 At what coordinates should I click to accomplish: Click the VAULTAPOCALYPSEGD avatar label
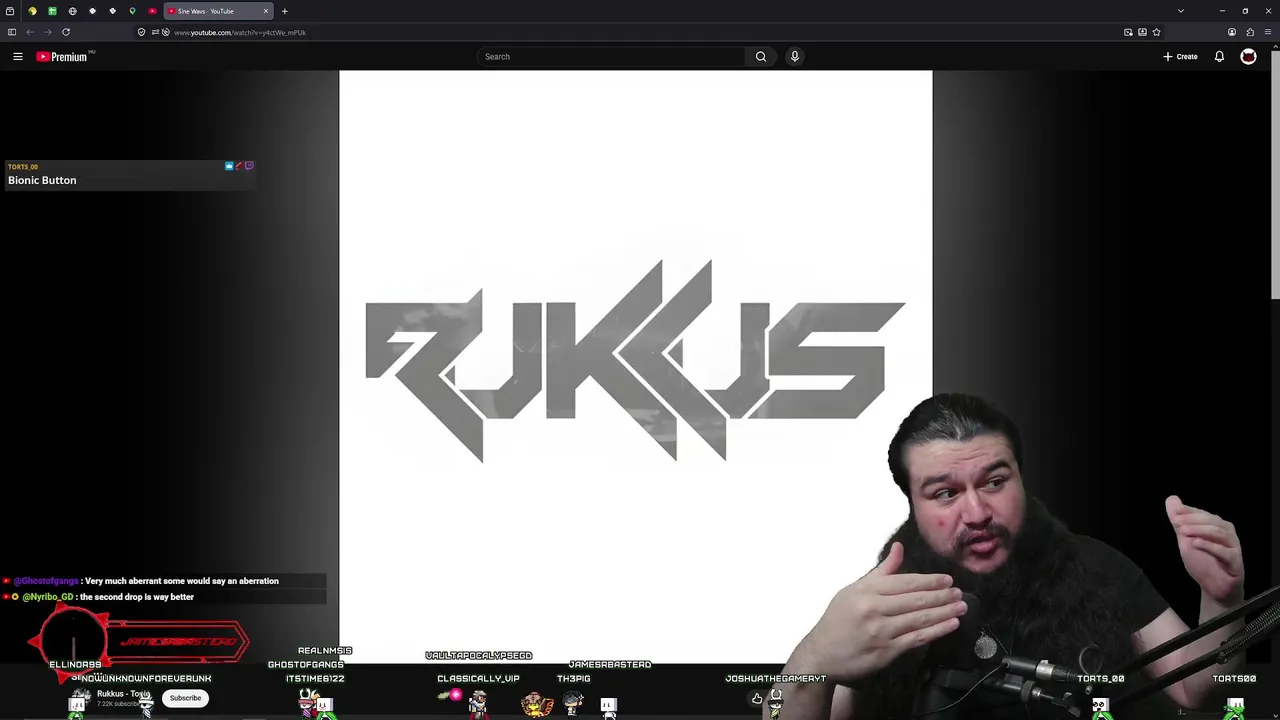479,656
